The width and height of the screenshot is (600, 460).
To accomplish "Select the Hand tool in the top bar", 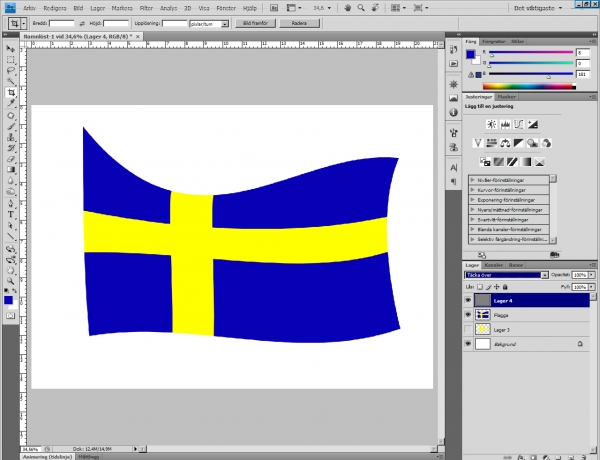I will tap(347, 8).
